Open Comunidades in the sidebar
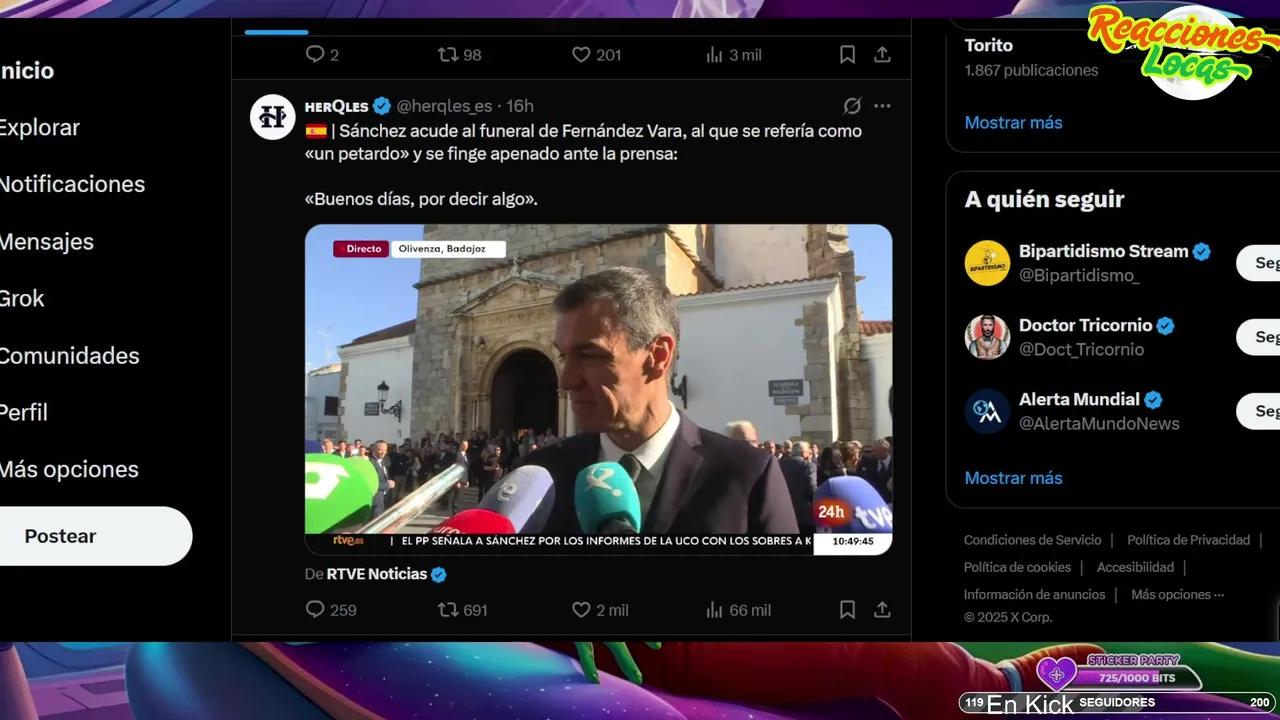 [x=69, y=356]
